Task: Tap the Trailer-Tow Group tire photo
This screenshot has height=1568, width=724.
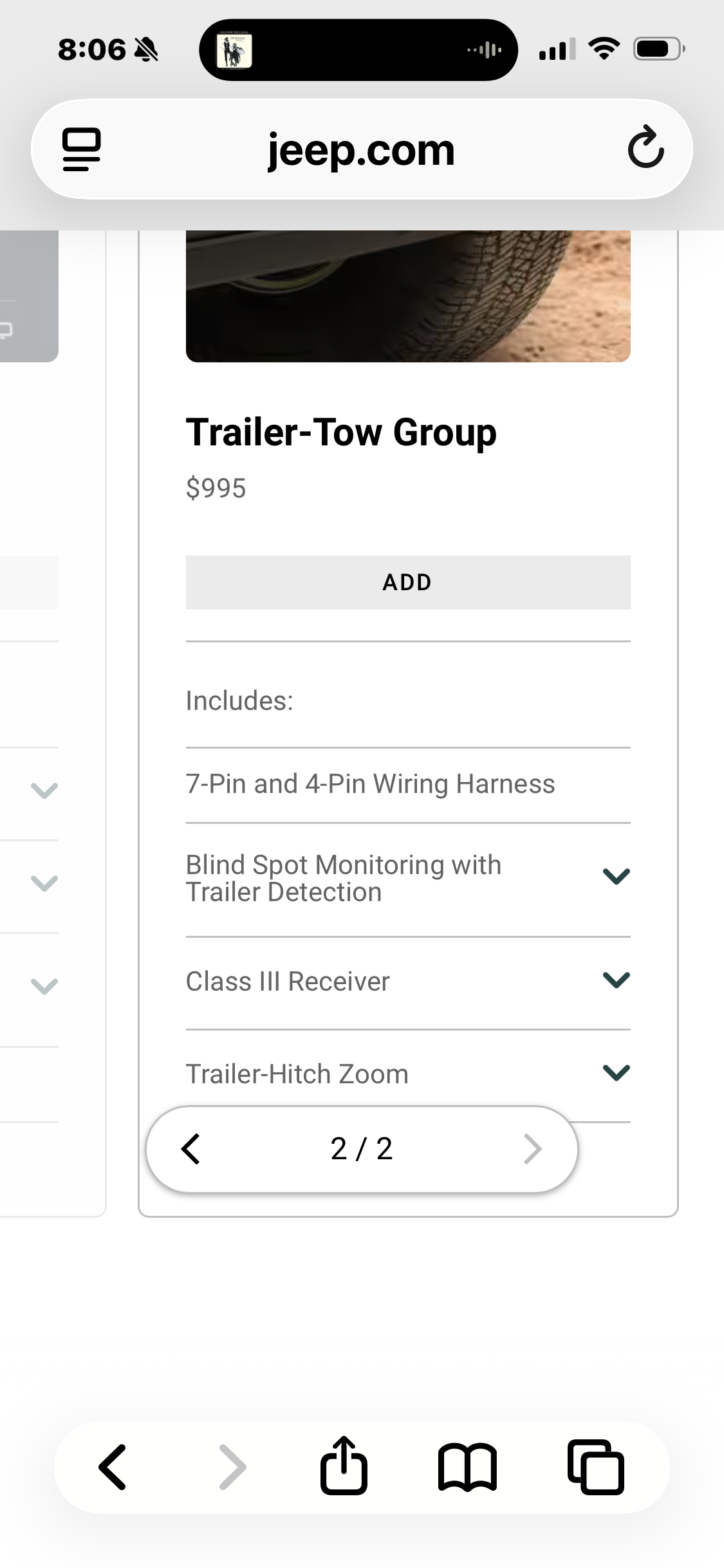Action: (408, 296)
